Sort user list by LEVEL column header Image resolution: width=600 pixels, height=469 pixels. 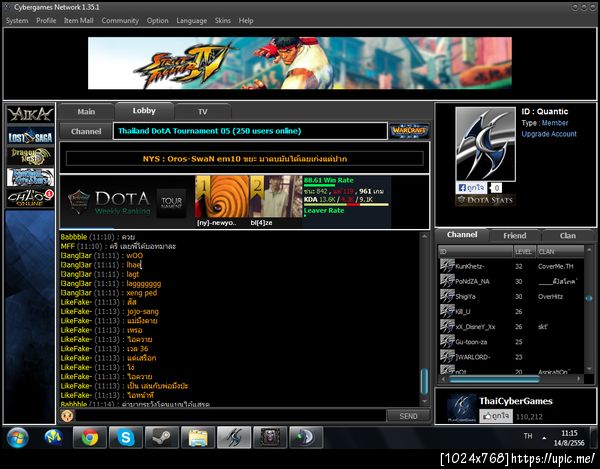click(x=524, y=251)
